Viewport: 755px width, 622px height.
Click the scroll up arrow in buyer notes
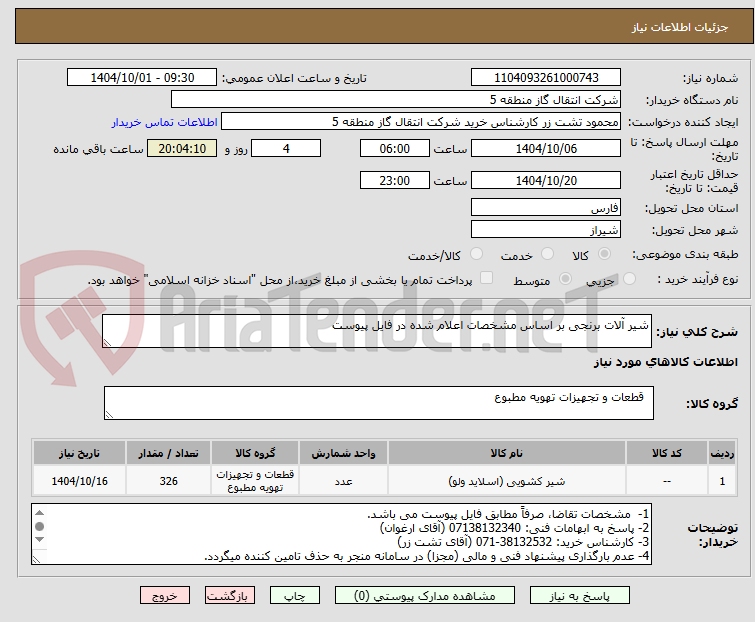pyautogui.click(x=39, y=513)
